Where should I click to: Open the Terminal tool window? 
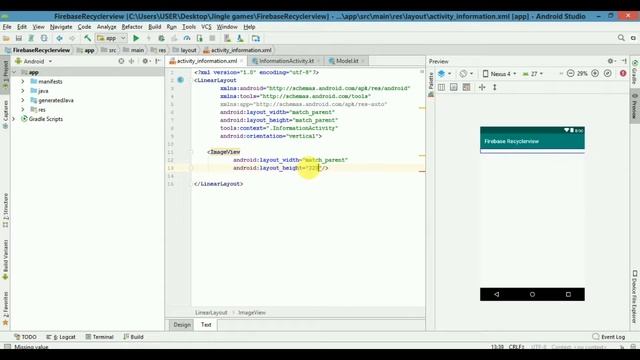point(99,337)
